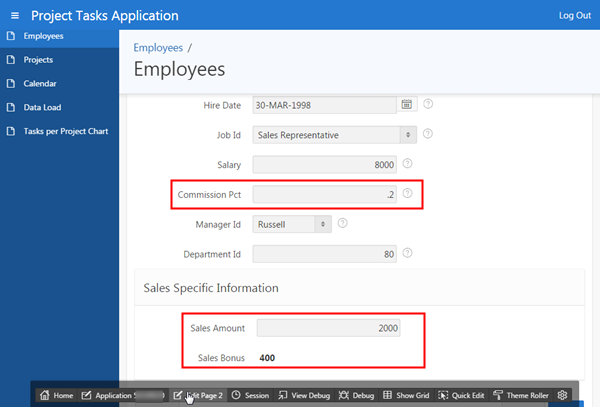The width and height of the screenshot is (600, 407).
Task: Click View Debug in developer toolbar
Action: click(x=304, y=395)
